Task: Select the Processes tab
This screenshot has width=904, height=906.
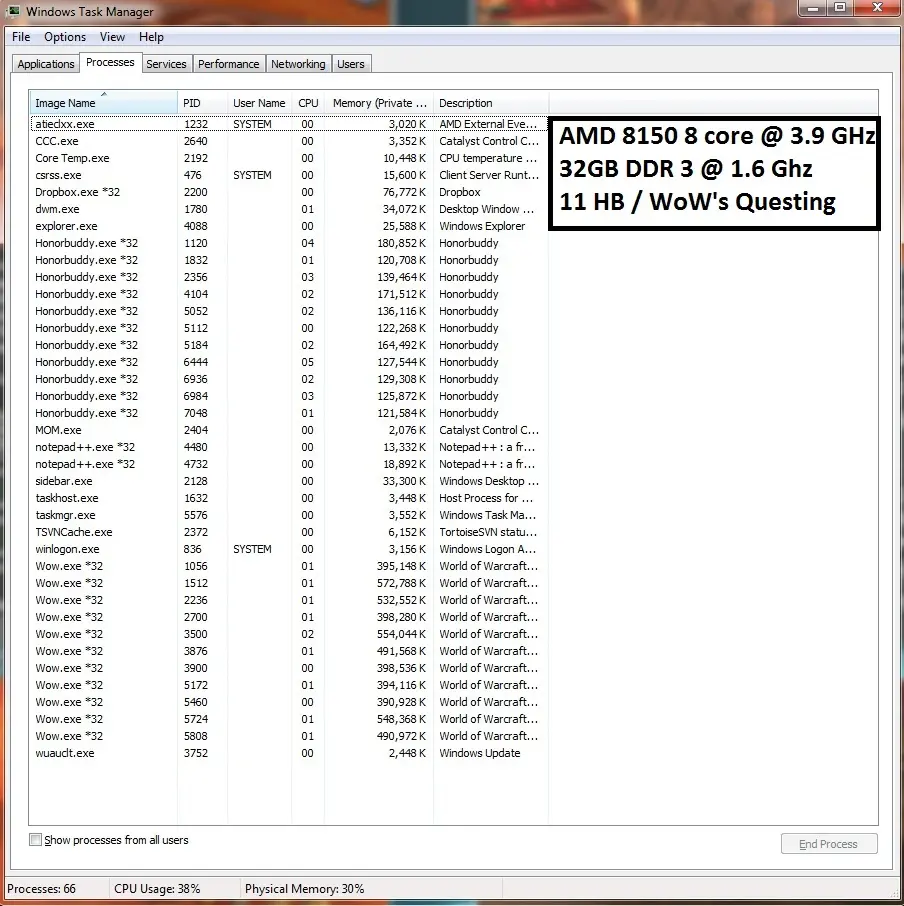Action: pyautogui.click(x=110, y=62)
